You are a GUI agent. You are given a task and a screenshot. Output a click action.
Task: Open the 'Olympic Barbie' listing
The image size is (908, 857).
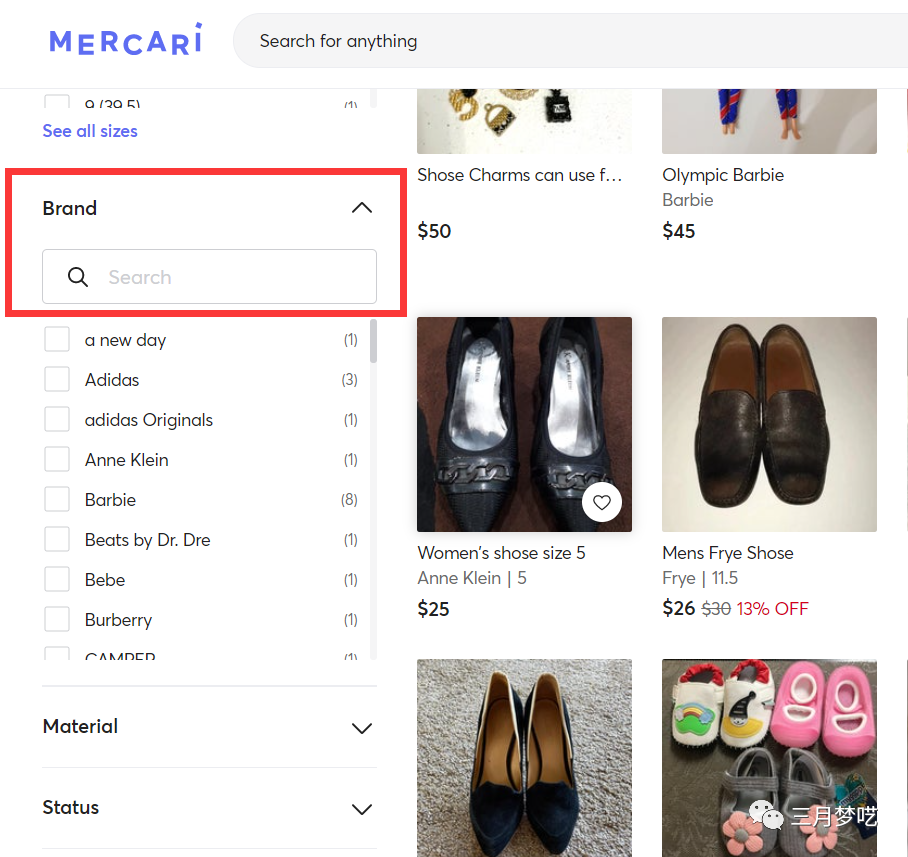(722, 174)
